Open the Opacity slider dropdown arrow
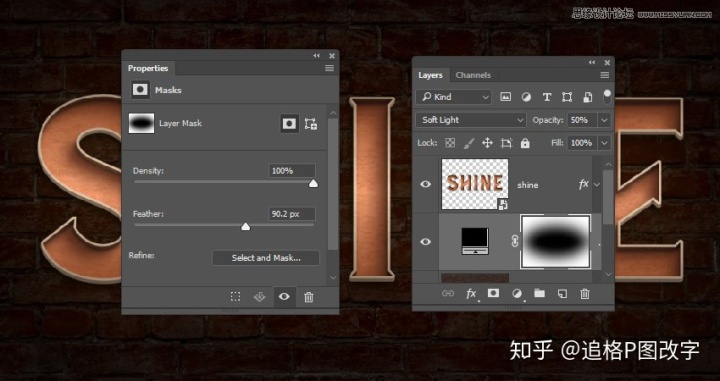Viewport: 720px width, 381px height. pyautogui.click(x=604, y=120)
